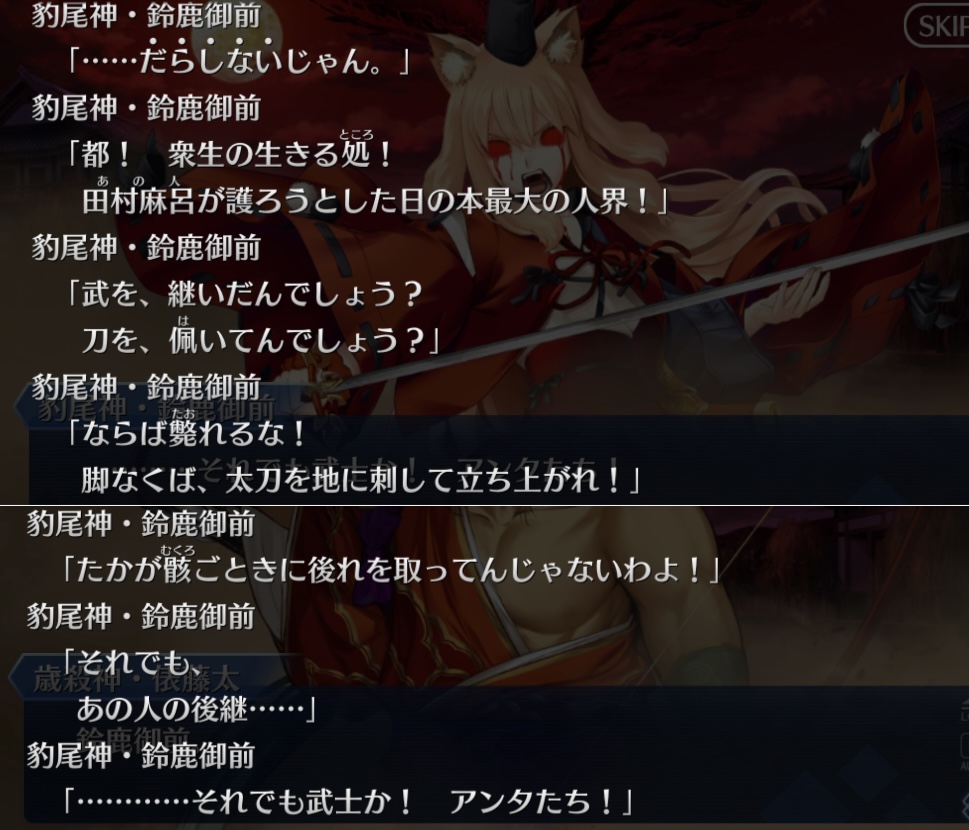Click the line starting with 田村麻呂が護ろうとした
Image resolution: width=969 pixels, height=830 pixels.
tap(376, 202)
